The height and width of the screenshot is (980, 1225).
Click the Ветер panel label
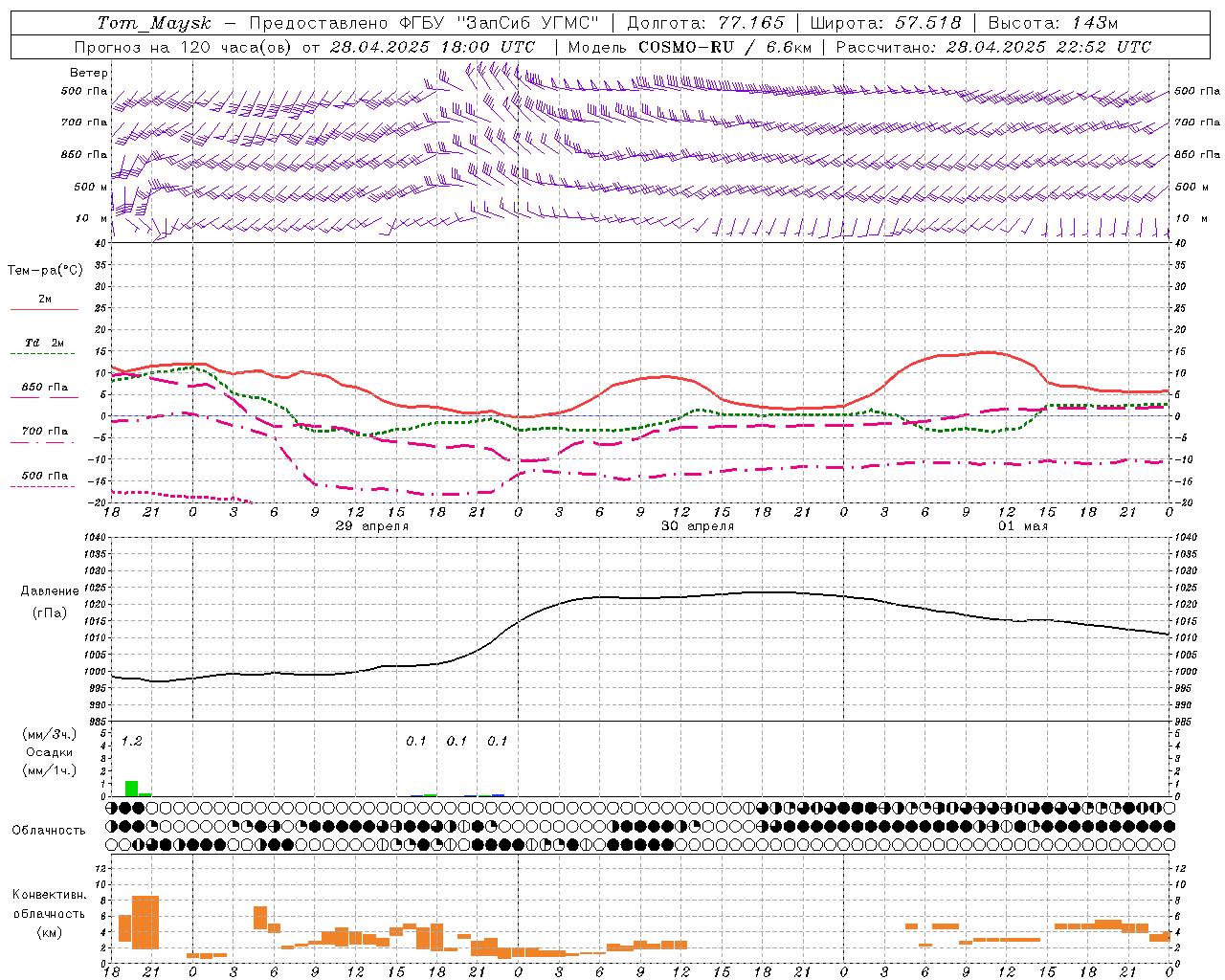click(x=88, y=73)
